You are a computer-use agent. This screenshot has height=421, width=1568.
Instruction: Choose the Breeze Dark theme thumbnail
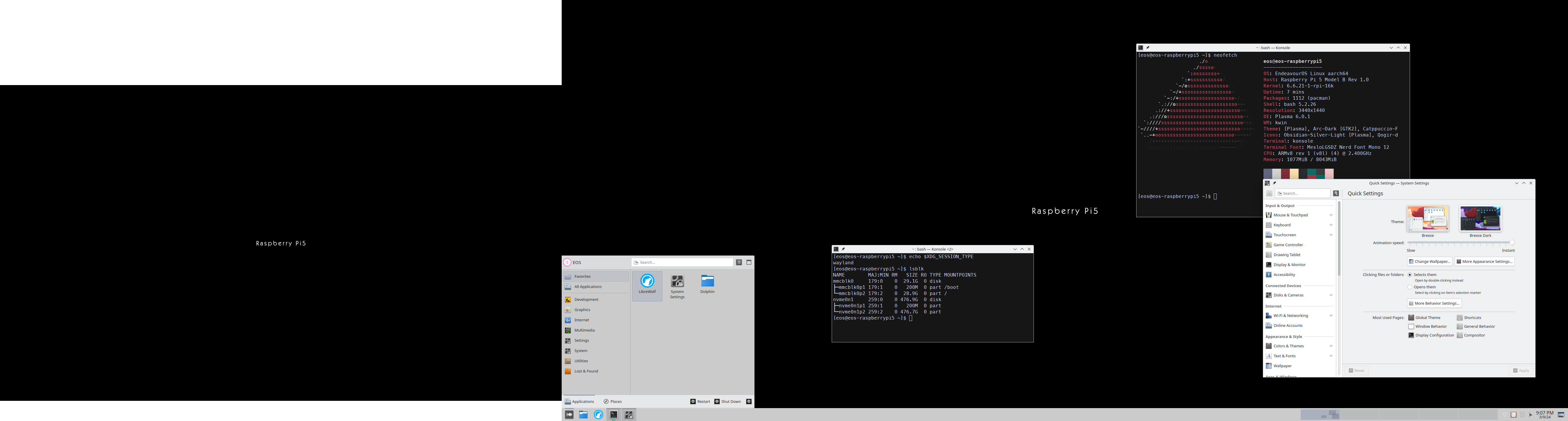[x=1480, y=219]
